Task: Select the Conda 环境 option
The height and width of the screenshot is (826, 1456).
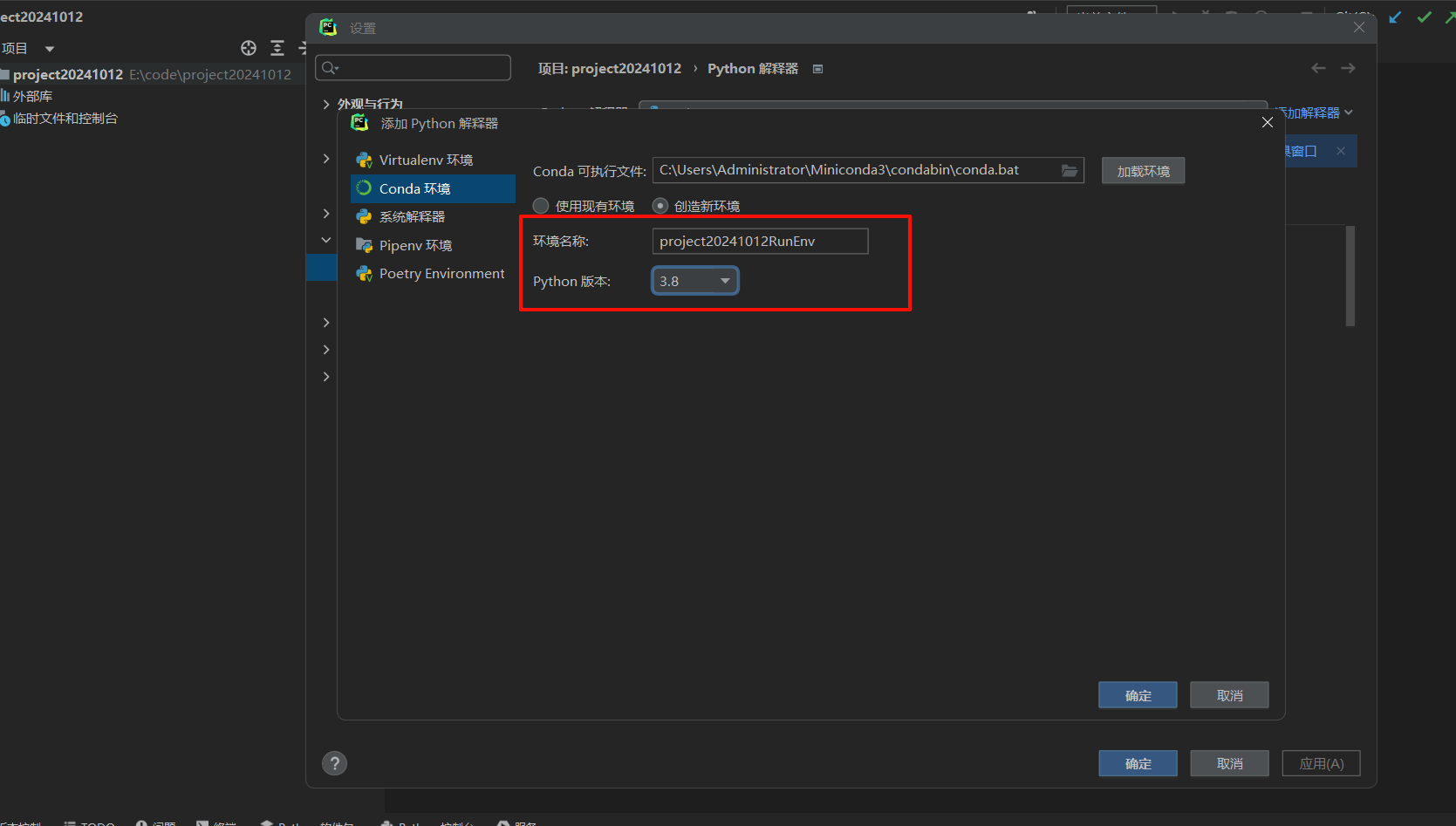Action: [x=433, y=188]
